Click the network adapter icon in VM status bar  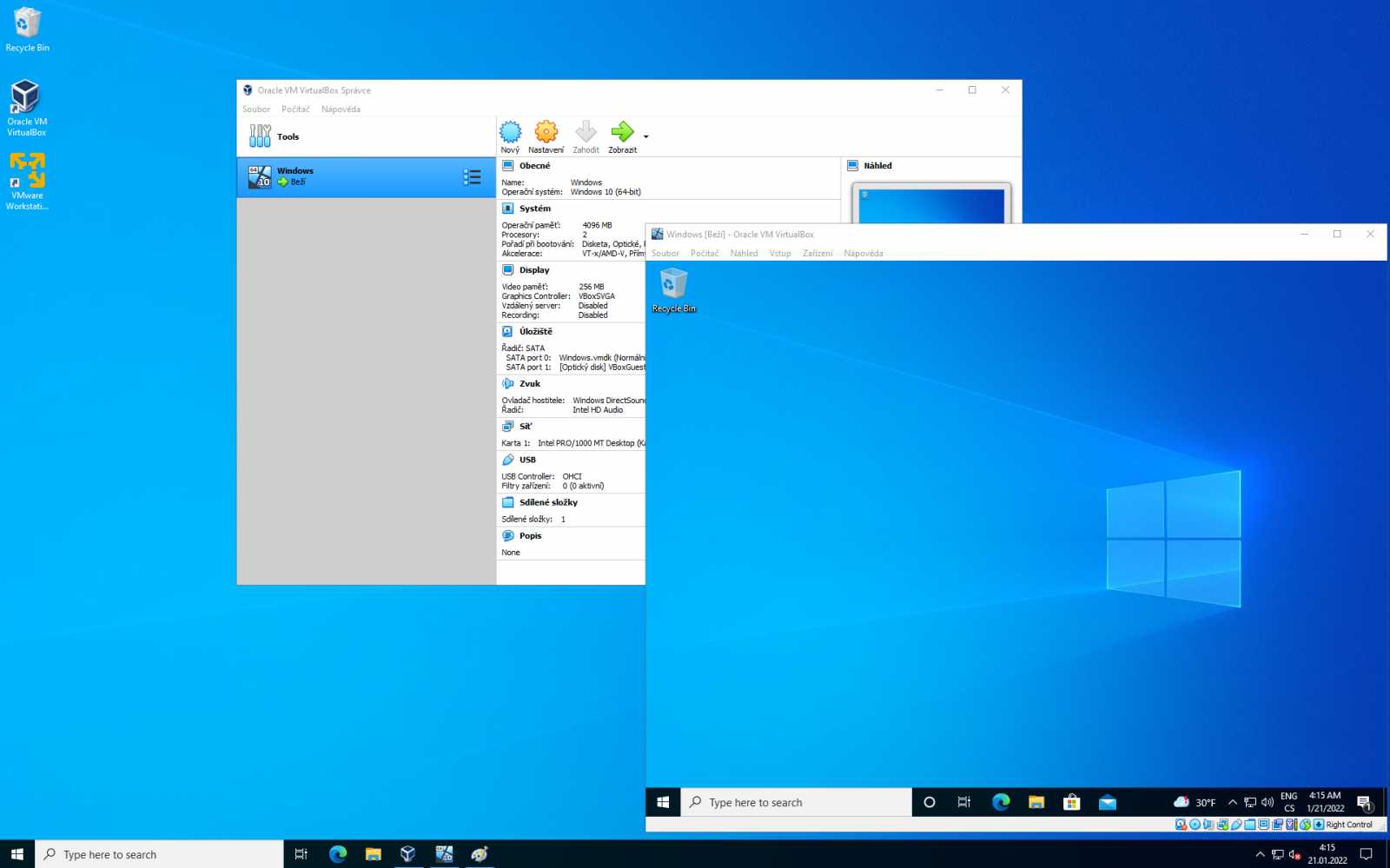click(1222, 825)
